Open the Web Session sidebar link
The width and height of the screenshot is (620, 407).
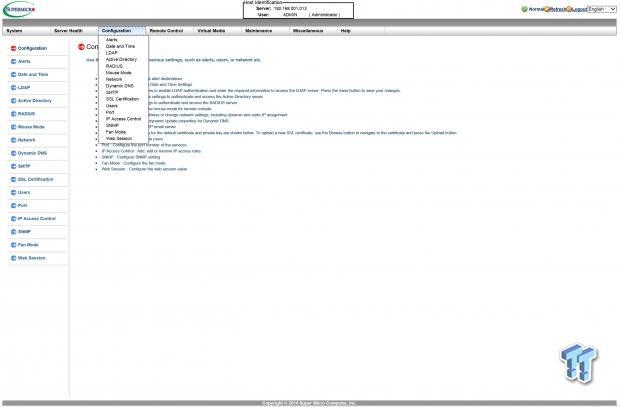point(32,258)
